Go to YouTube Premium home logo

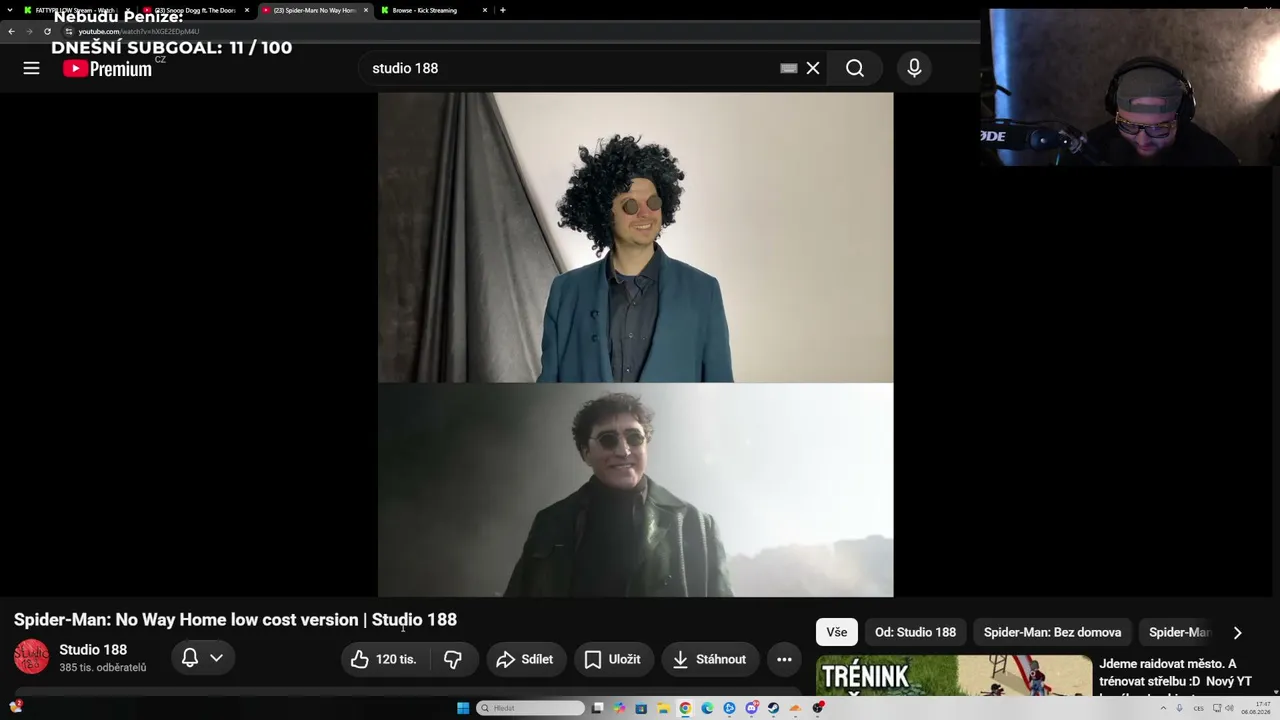[x=107, y=68]
